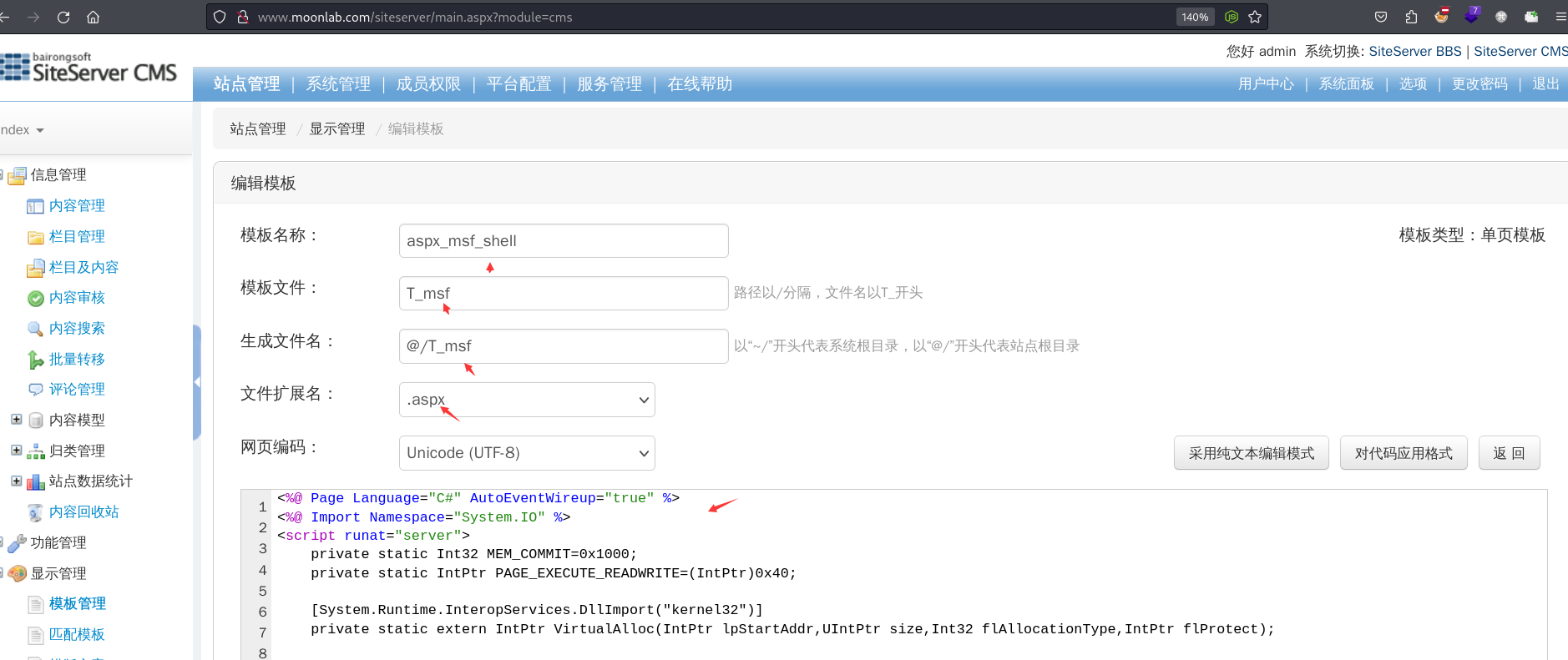Reload the page with the refresh icon
This screenshot has height=660, width=1568.
(63, 17)
